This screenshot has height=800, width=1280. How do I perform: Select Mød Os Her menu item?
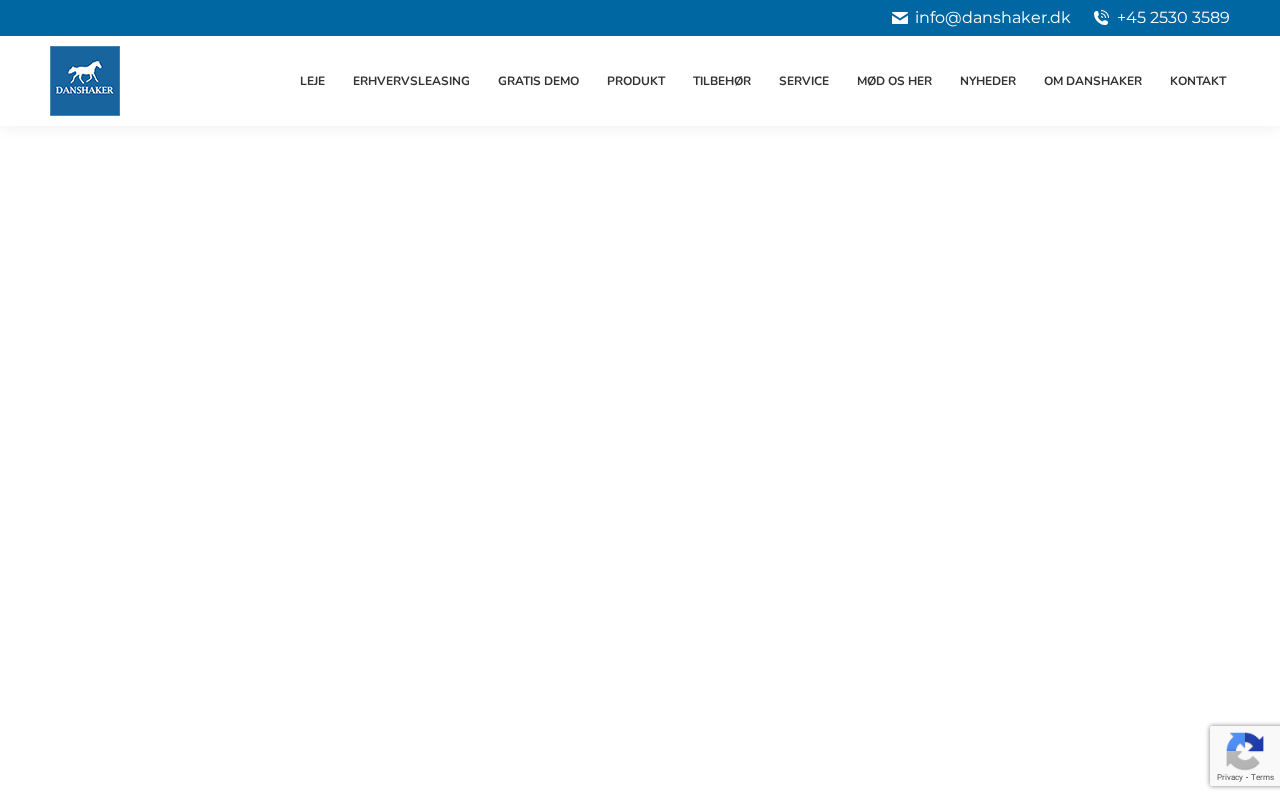click(x=894, y=81)
